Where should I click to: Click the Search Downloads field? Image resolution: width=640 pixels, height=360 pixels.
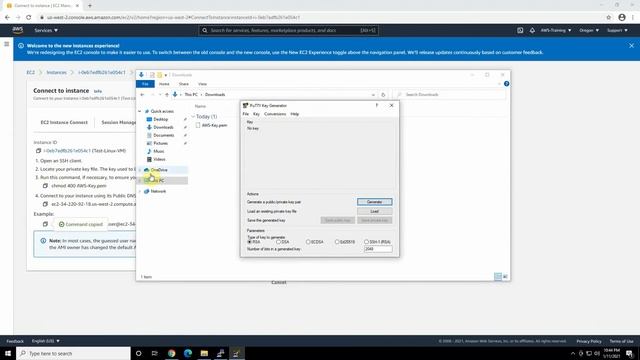450,94
